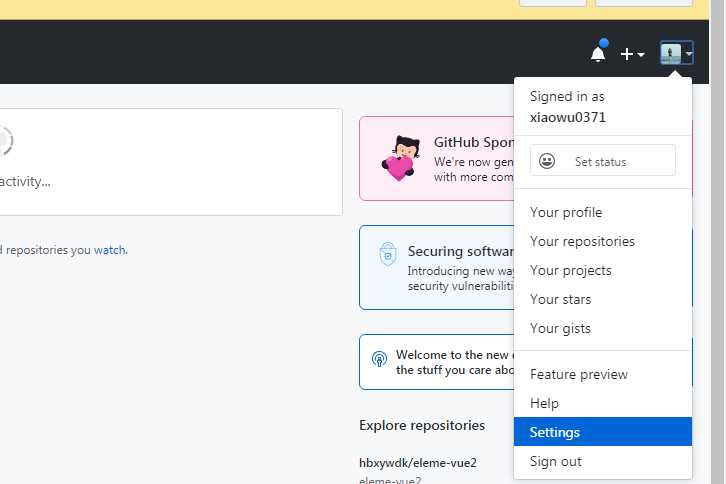Open Your profile menu item
This screenshot has height=484, width=726.
[x=602, y=212]
